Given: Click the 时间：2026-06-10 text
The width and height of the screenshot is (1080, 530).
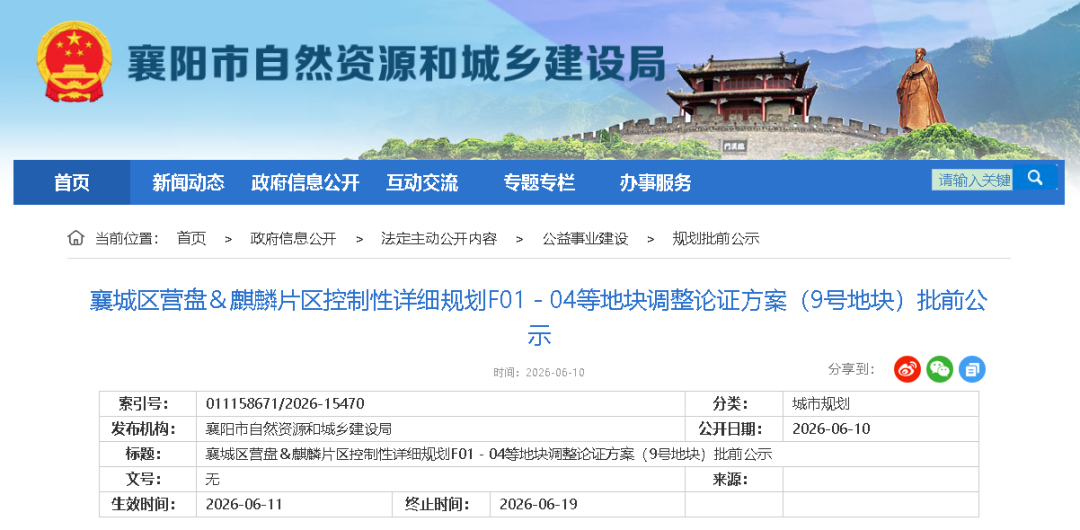Looking at the screenshot, I should [539, 372].
